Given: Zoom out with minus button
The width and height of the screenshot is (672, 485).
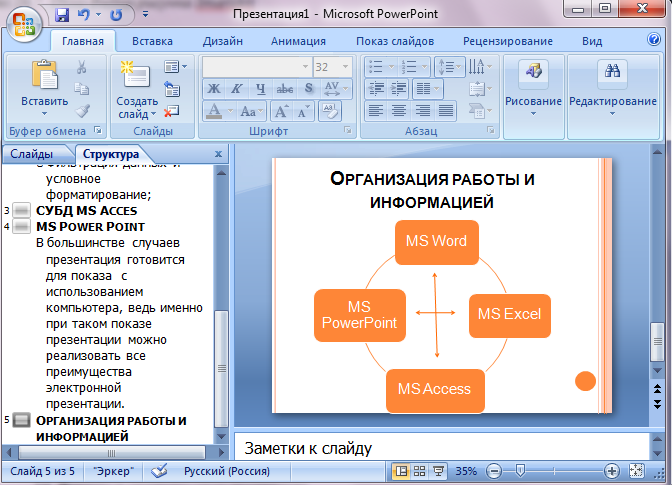Looking at the screenshot, I should (494, 472).
